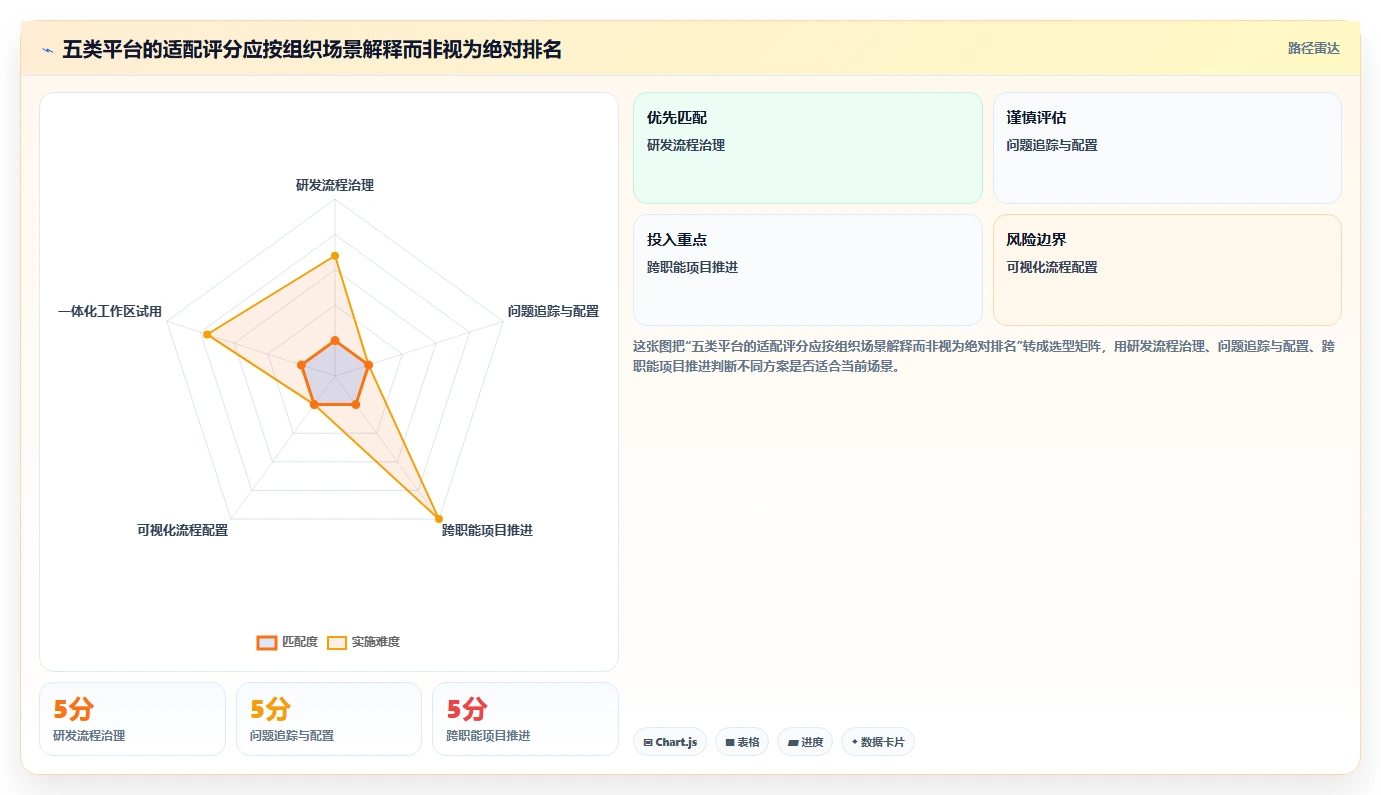Click the 实施难度 data point at 跨职能项目推进
The height and width of the screenshot is (795, 1381).
coord(439,518)
